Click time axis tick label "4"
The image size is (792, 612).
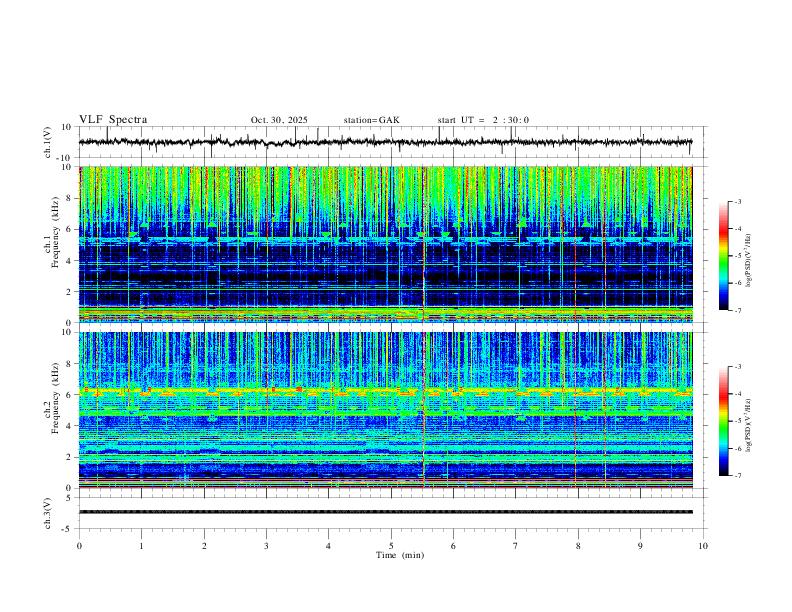328,546
